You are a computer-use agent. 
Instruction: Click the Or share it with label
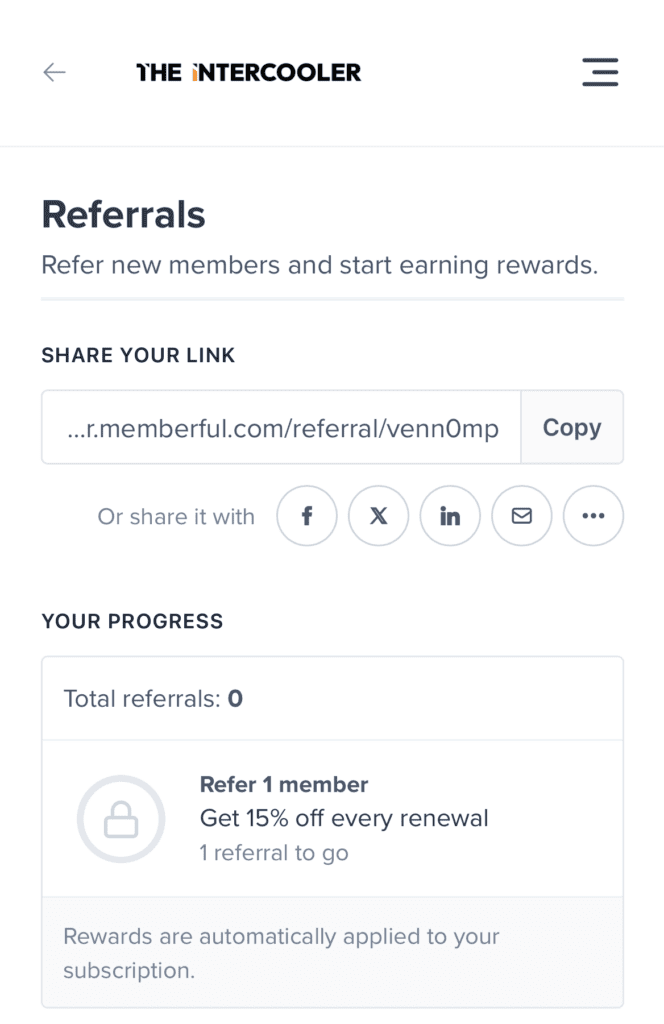pos(175,516)
